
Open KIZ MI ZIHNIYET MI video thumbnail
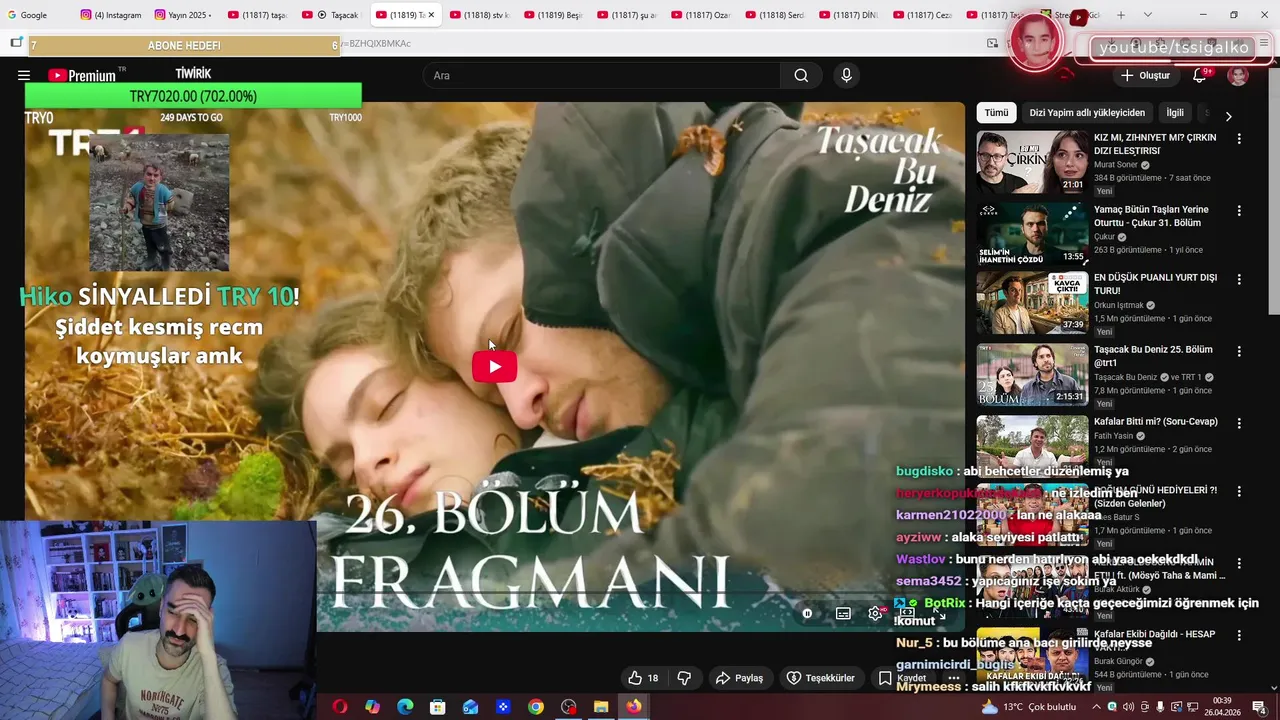click(x=1032, y=161)
